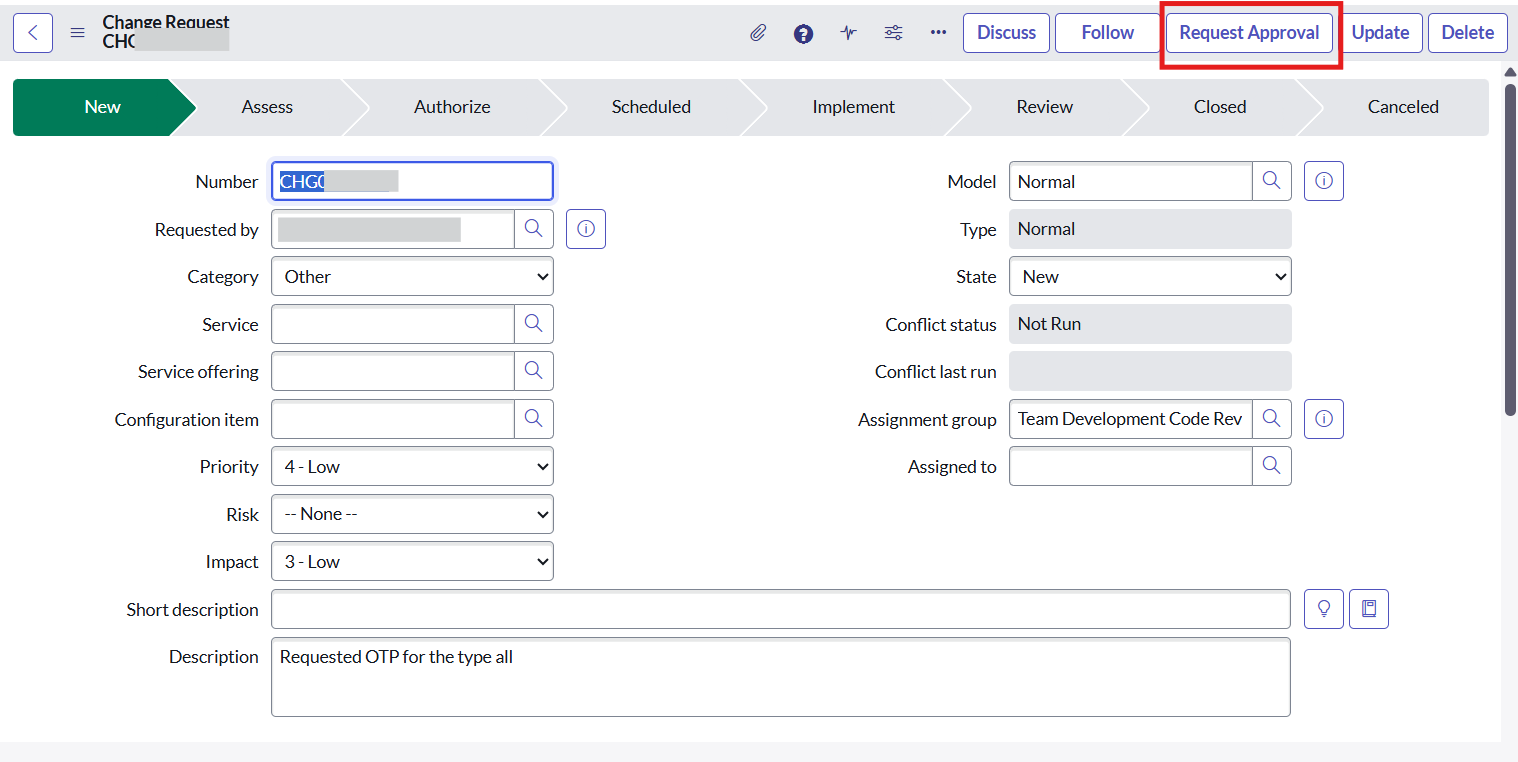Look up Assigned to using magnifier icon
The image size is (1518, 762).
(x=1272, y=466)
